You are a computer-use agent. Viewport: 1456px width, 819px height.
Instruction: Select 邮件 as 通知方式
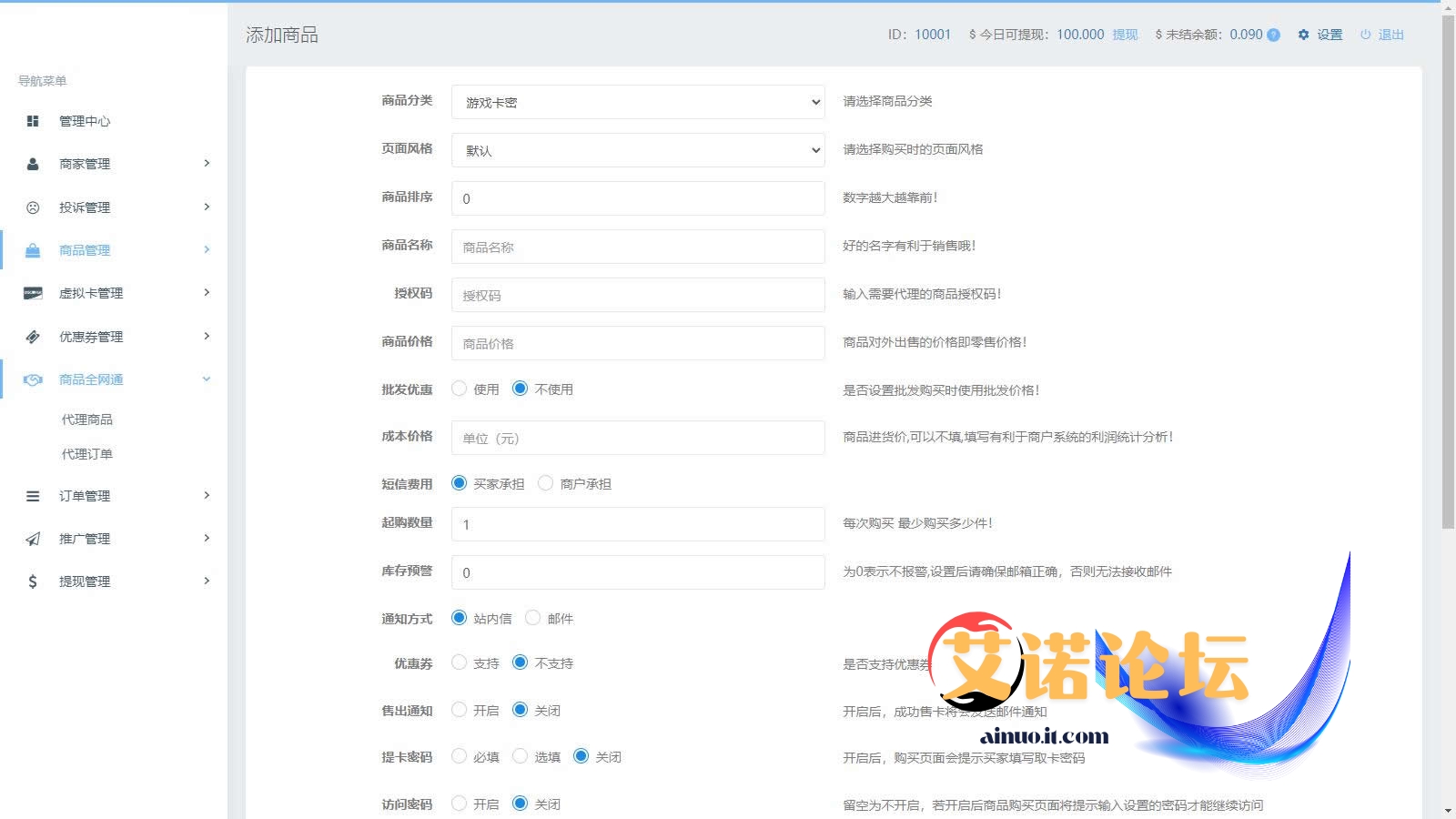pyautogui.click(x=533, y=618)
